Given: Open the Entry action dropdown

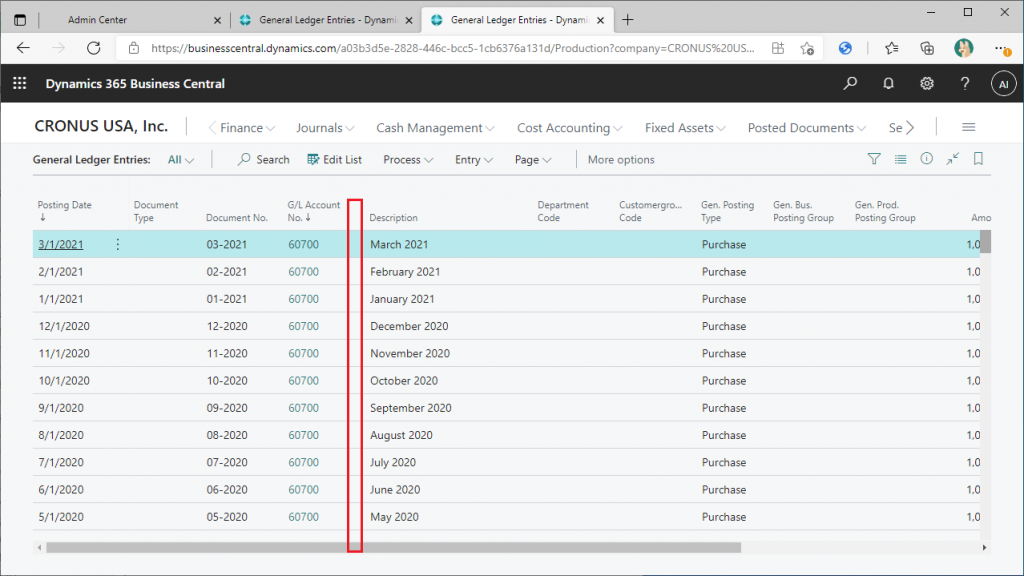Looking at the screenshot, I should 473,159.
